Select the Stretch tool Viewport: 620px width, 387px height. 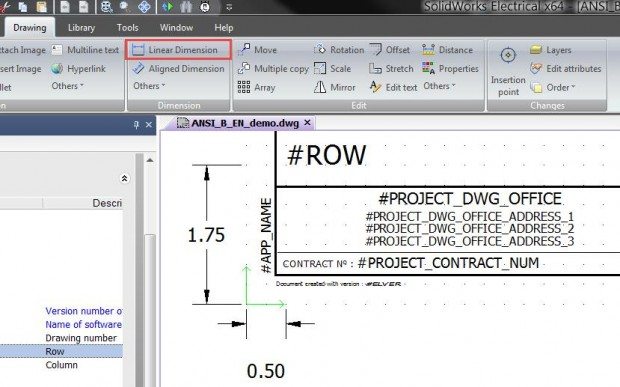click(391, 69)
